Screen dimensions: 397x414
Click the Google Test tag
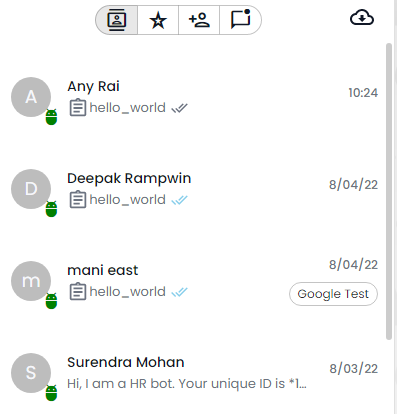pos(333,294)
